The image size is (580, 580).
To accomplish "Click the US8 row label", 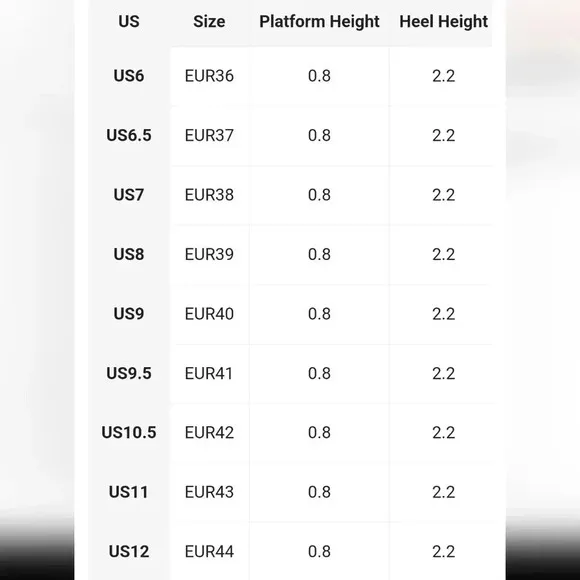I will [x=129, y=254].
